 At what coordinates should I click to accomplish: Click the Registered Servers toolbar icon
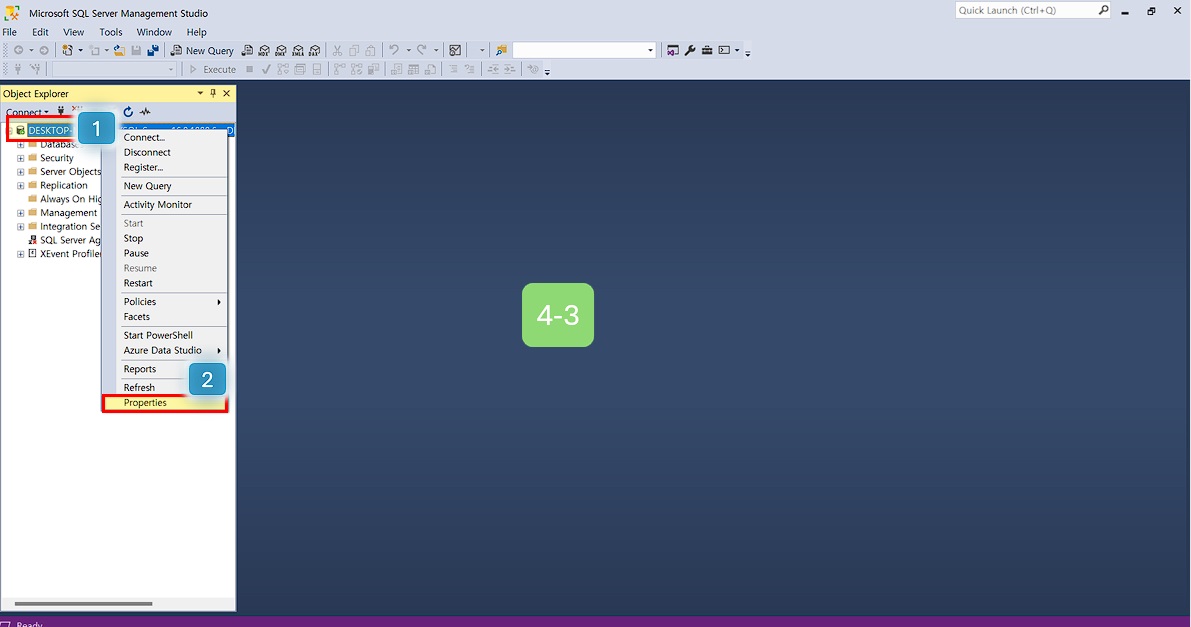[673, 50]
